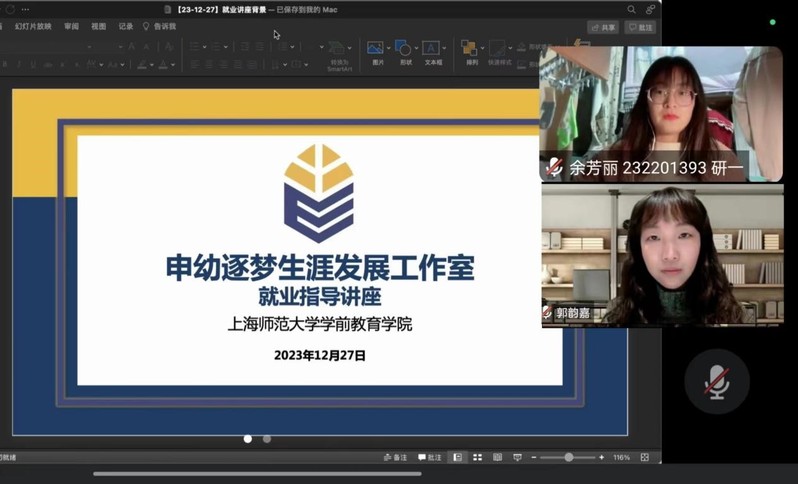The width and height of the screenshot is (798, 484).
Task: Open the 幻灯片放映 tab
Action: coord(33,26)
